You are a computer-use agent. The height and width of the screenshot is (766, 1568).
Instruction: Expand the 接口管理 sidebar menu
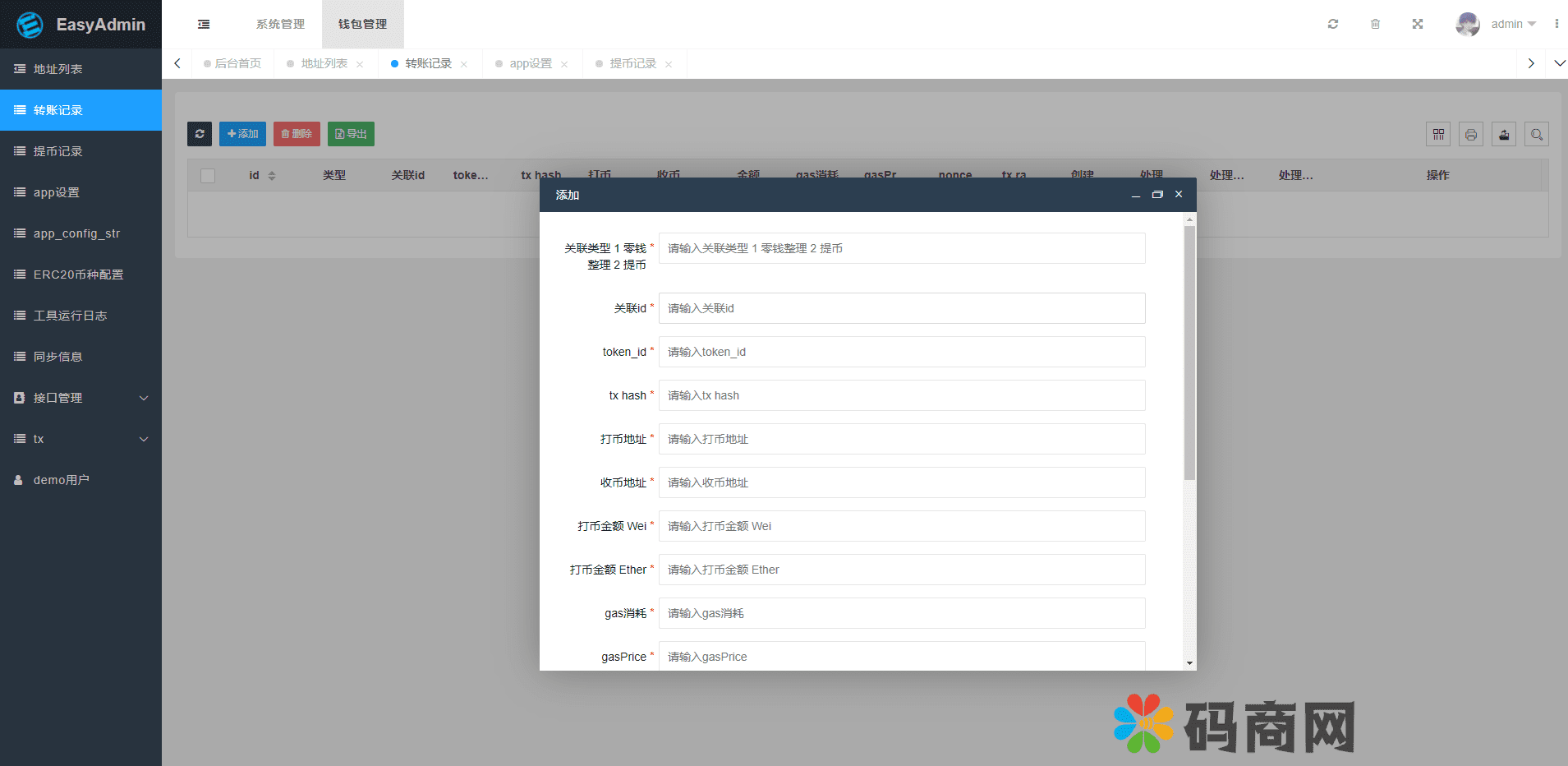[80, 398]
